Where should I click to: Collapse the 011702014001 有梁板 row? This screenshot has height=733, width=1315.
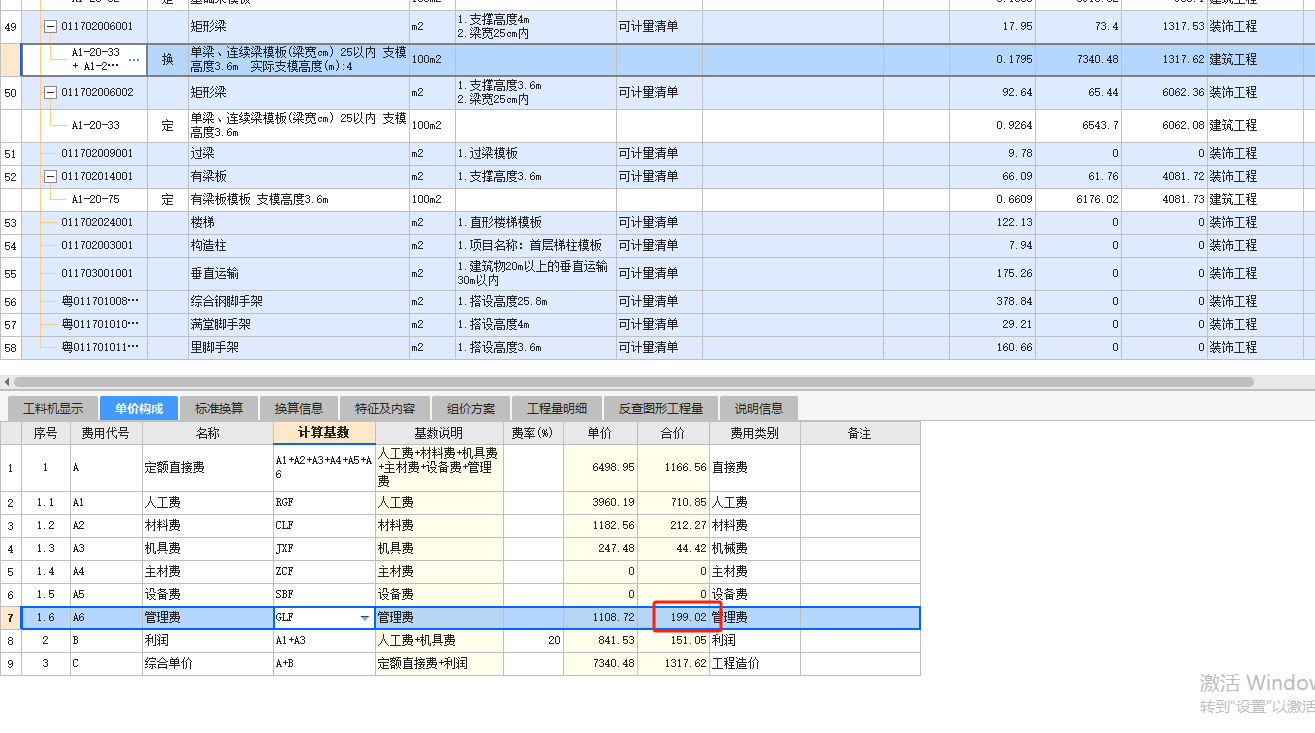(50, 176)
